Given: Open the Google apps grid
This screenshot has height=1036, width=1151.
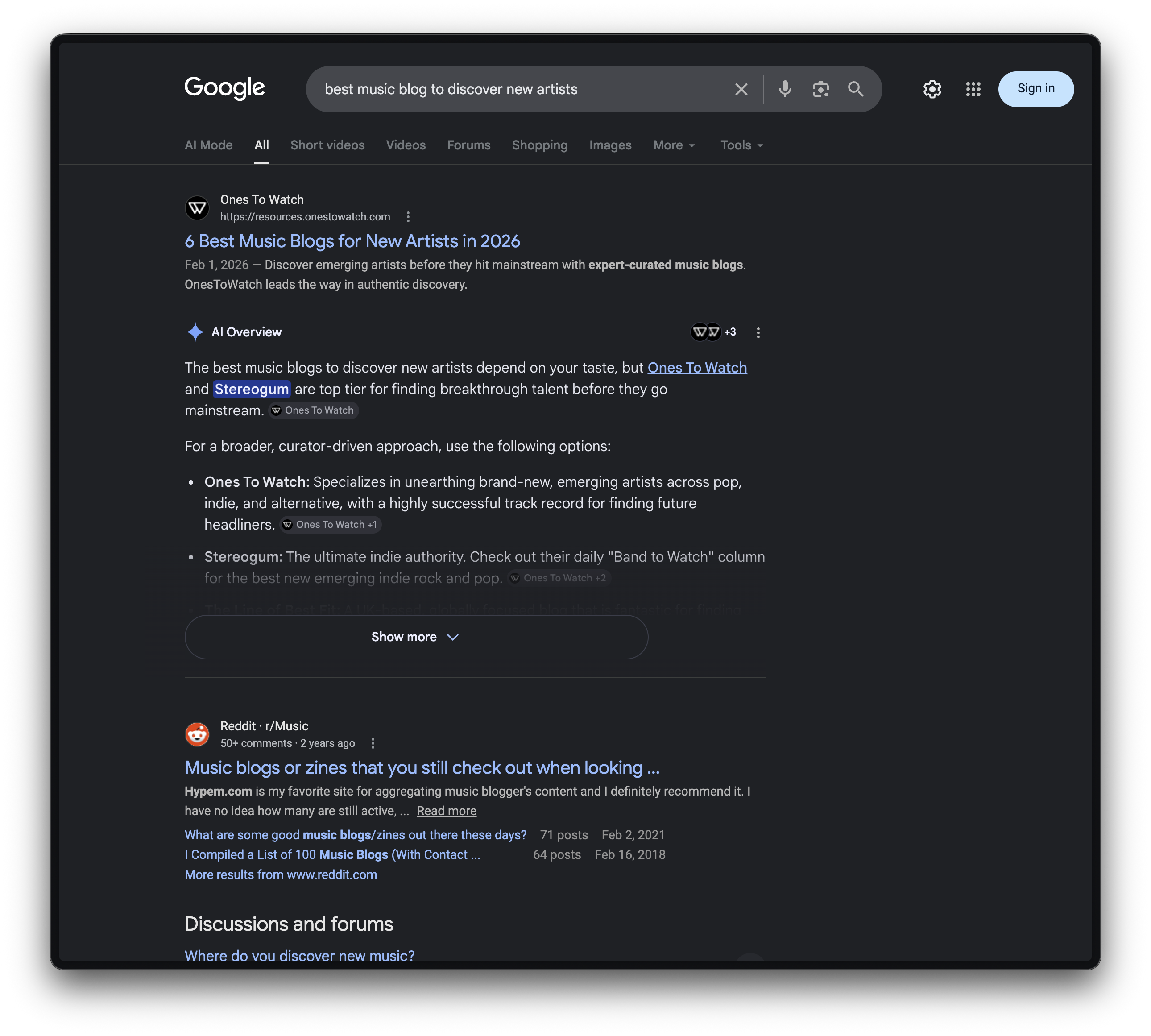Looking at the screenshot, I should click(x=973, y=89).
